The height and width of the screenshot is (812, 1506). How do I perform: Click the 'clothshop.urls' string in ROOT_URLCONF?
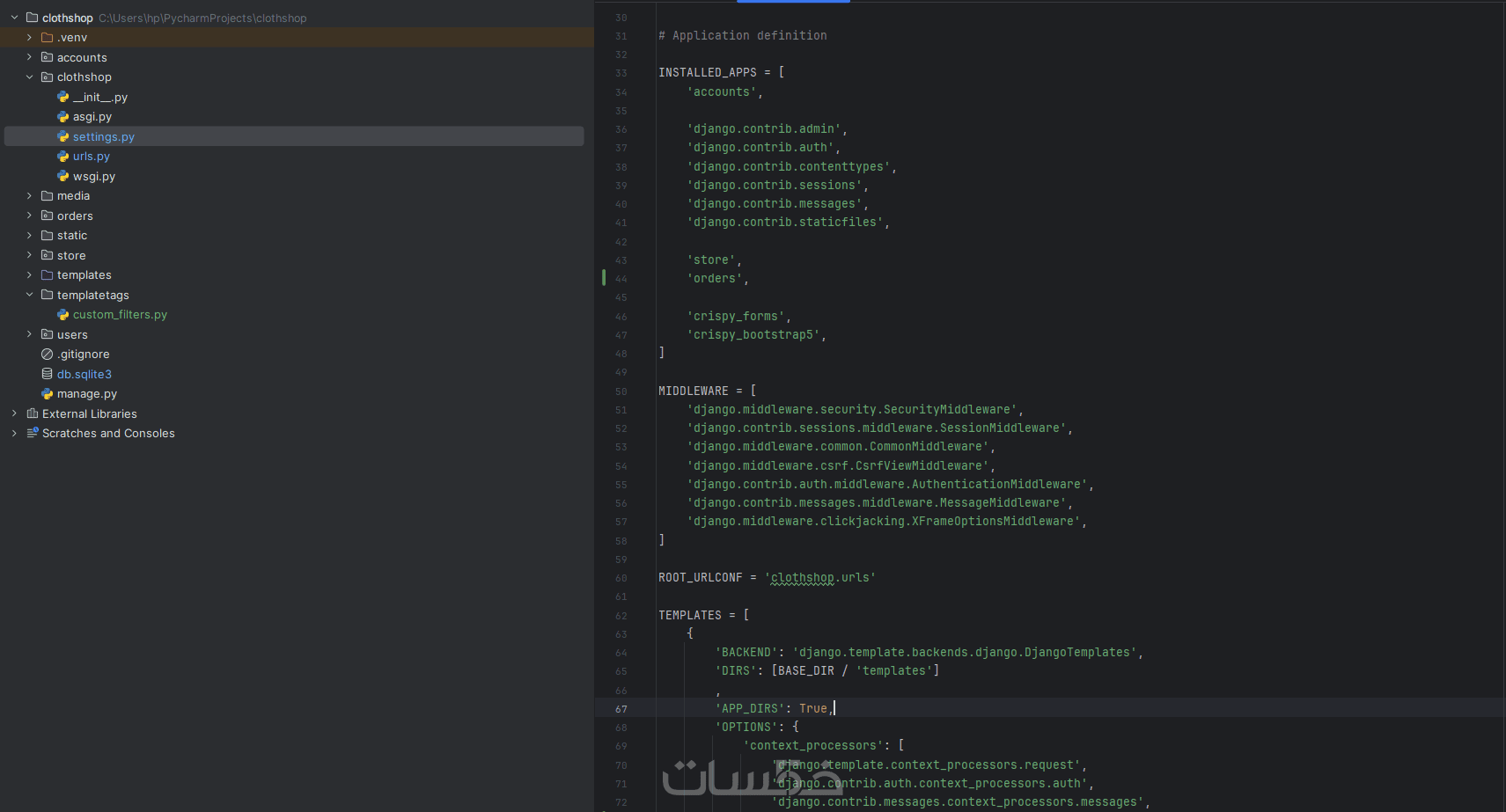(821, 578)
